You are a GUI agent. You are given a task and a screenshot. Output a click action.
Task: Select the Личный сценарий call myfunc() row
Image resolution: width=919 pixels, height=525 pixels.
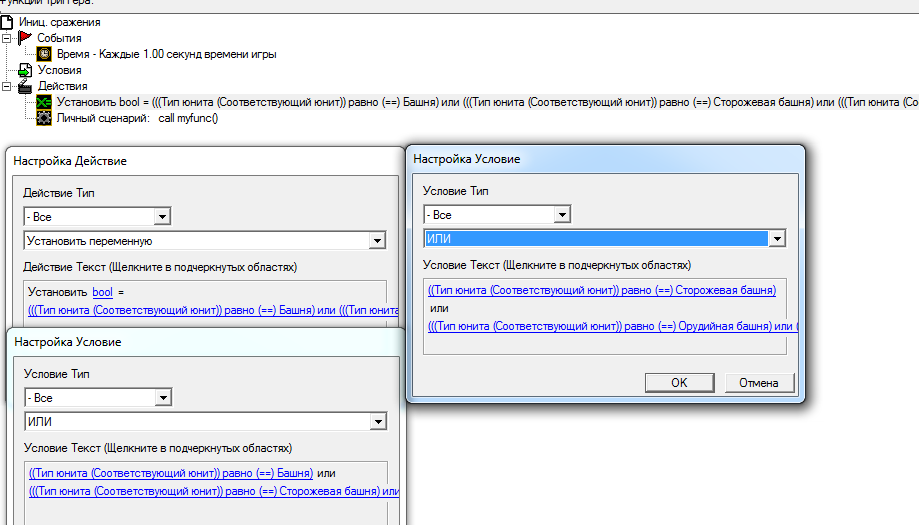pyautogui.click(x=137, y=118)
